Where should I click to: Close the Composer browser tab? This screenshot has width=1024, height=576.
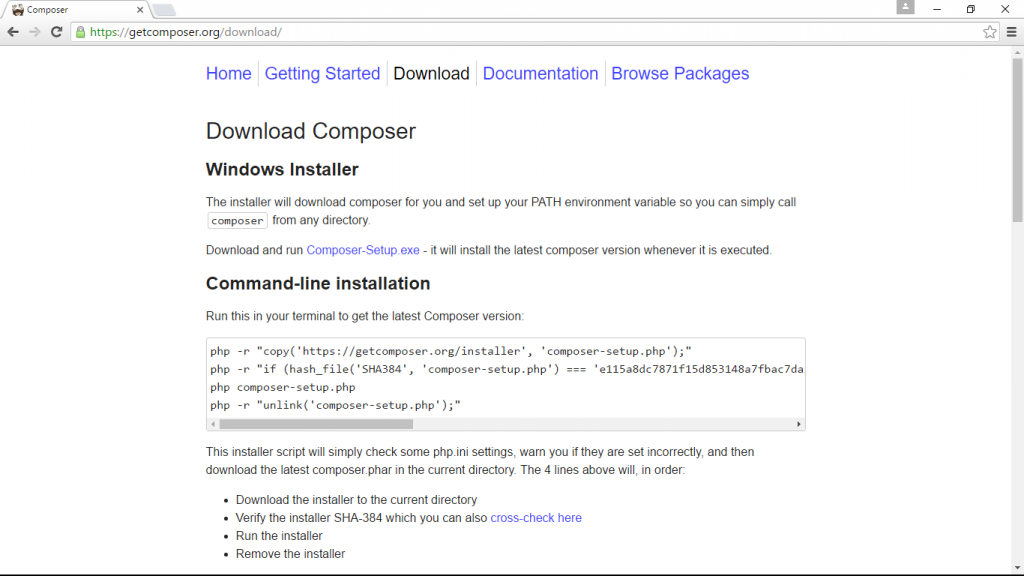click(139, 10)
